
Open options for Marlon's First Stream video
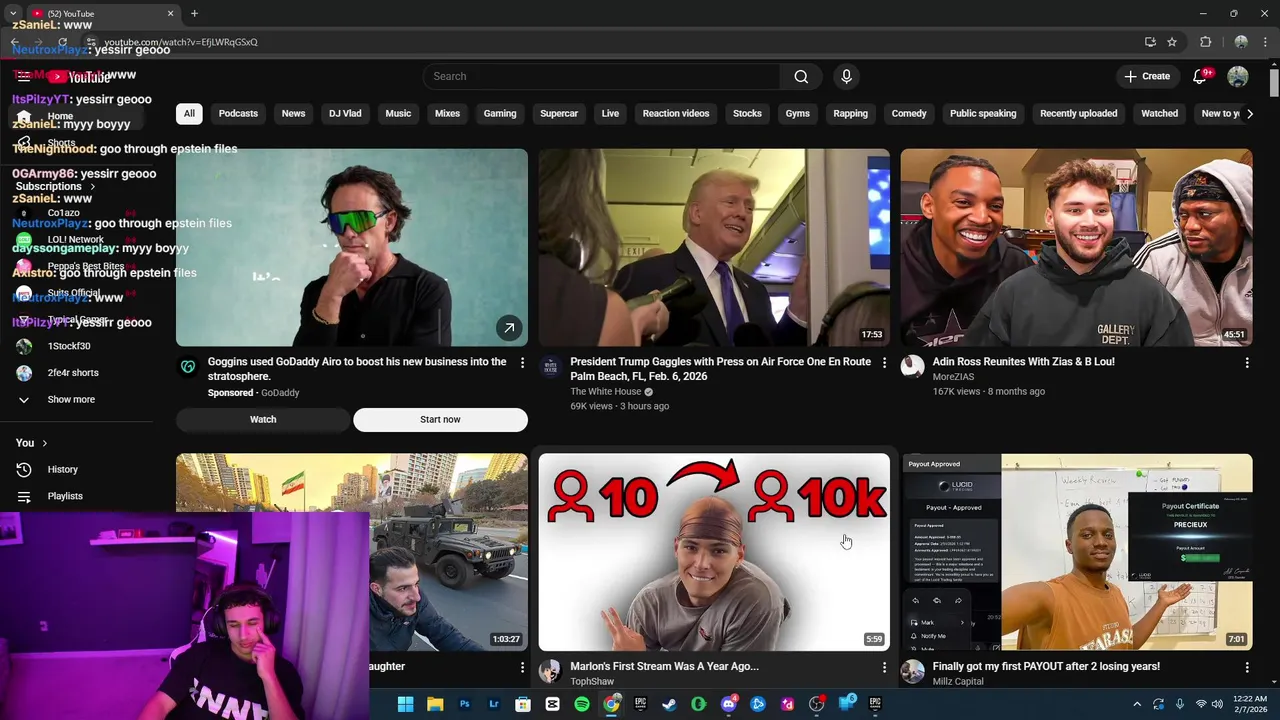[884, 667]
